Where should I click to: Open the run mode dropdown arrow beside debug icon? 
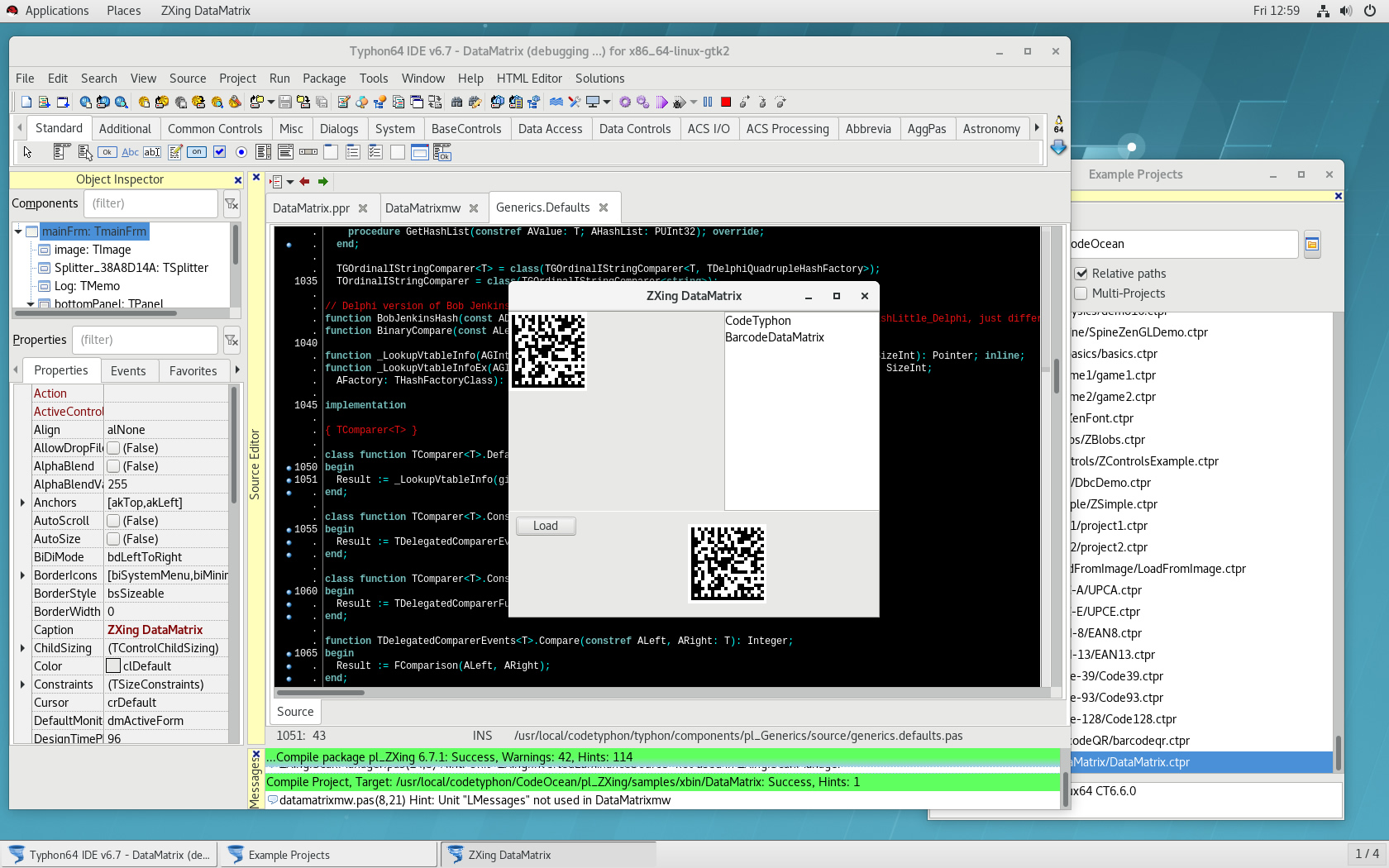(x=694, y=102)
